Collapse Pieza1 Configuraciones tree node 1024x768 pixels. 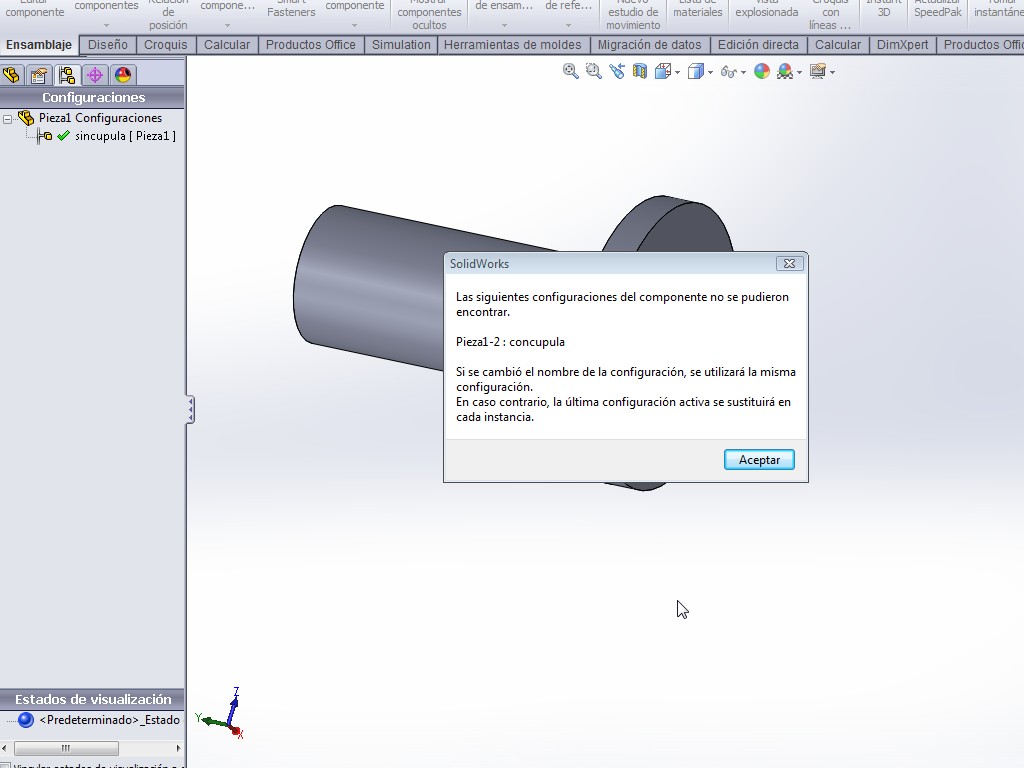click(x=7, y=119)
